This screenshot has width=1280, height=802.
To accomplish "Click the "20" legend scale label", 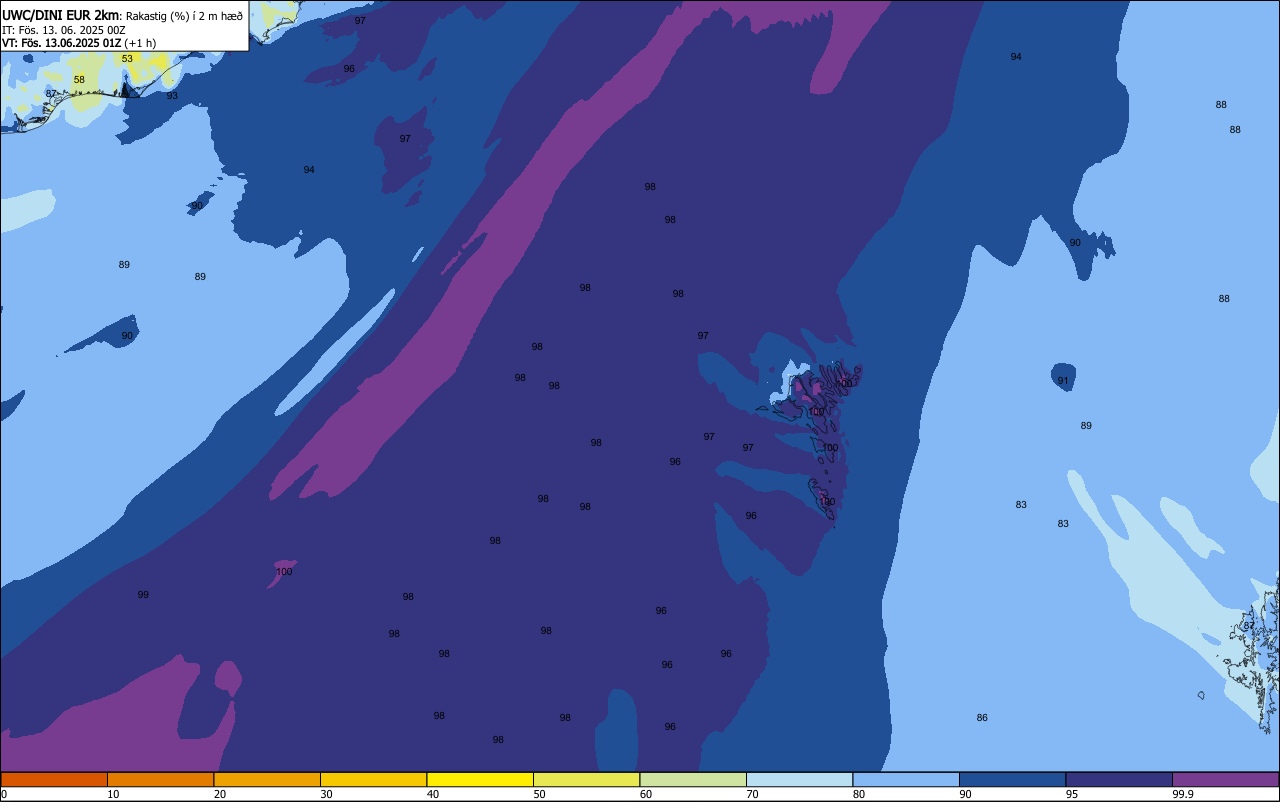I will click(220, 794).
